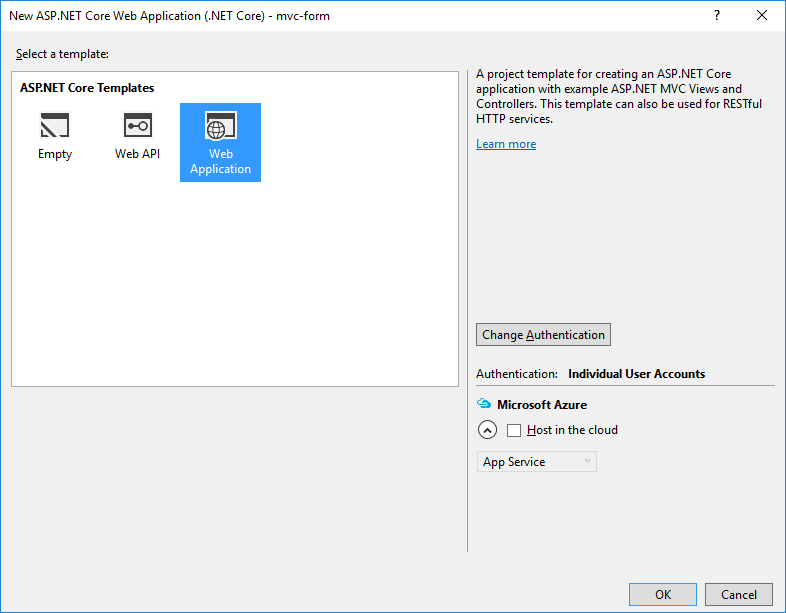Viewport: 786px width, 613px height.
Task: Cancel the new project dialog
Action: coord(739,594)
